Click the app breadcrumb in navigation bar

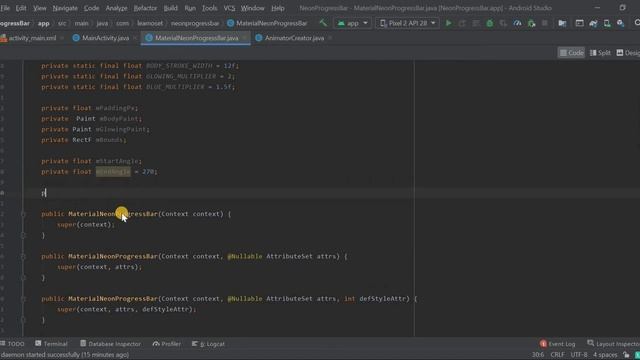(44, 23)
